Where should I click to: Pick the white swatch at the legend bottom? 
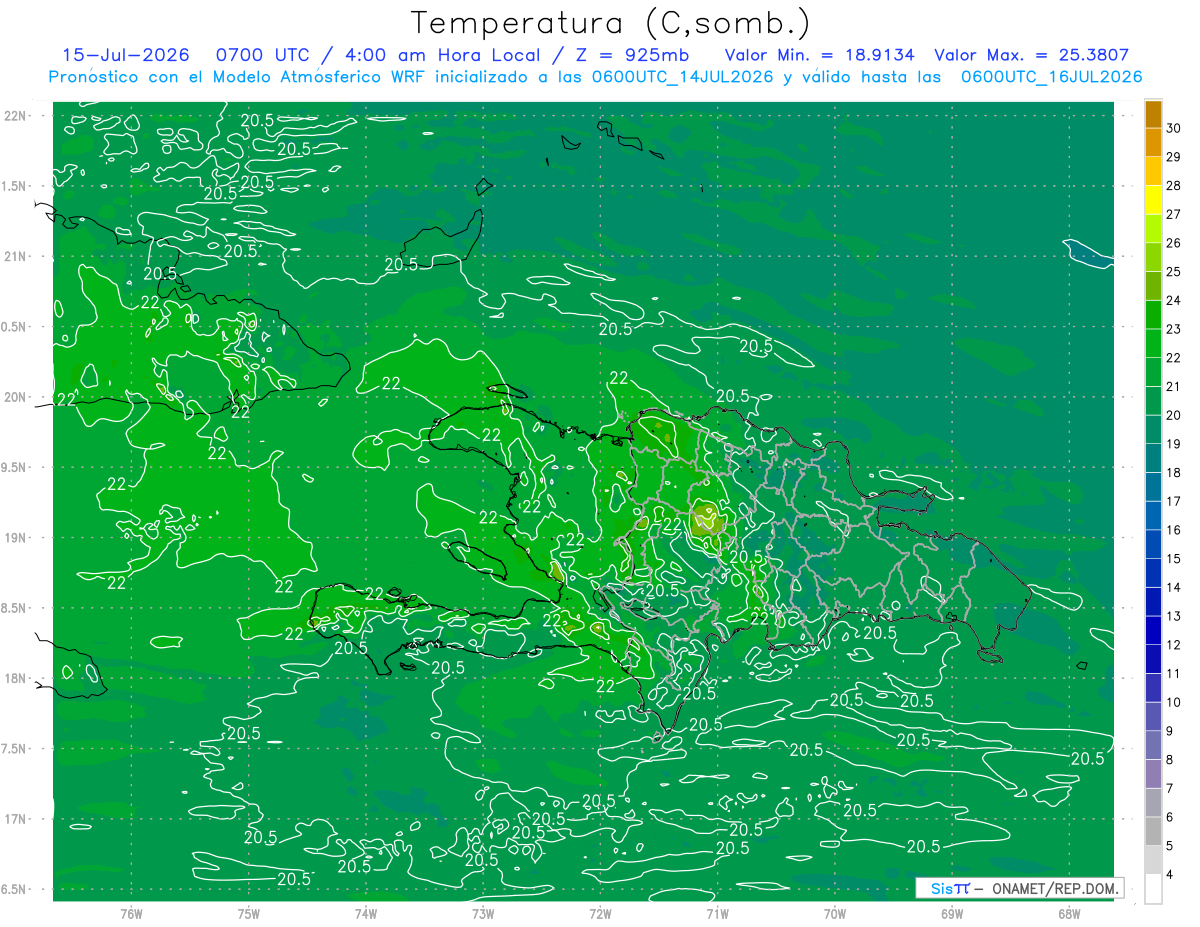tap(1153, 889)
